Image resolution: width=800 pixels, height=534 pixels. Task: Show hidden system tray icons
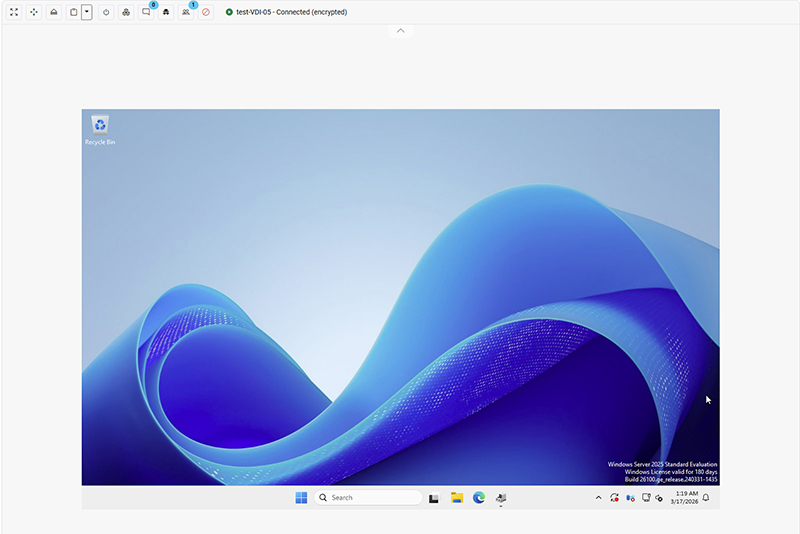click(x=598, y=498)
